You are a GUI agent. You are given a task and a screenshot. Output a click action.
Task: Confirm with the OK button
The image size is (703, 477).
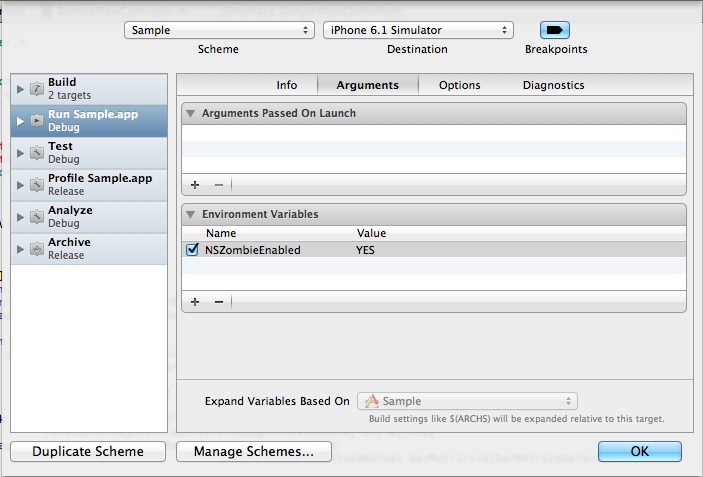click(640, 451)
